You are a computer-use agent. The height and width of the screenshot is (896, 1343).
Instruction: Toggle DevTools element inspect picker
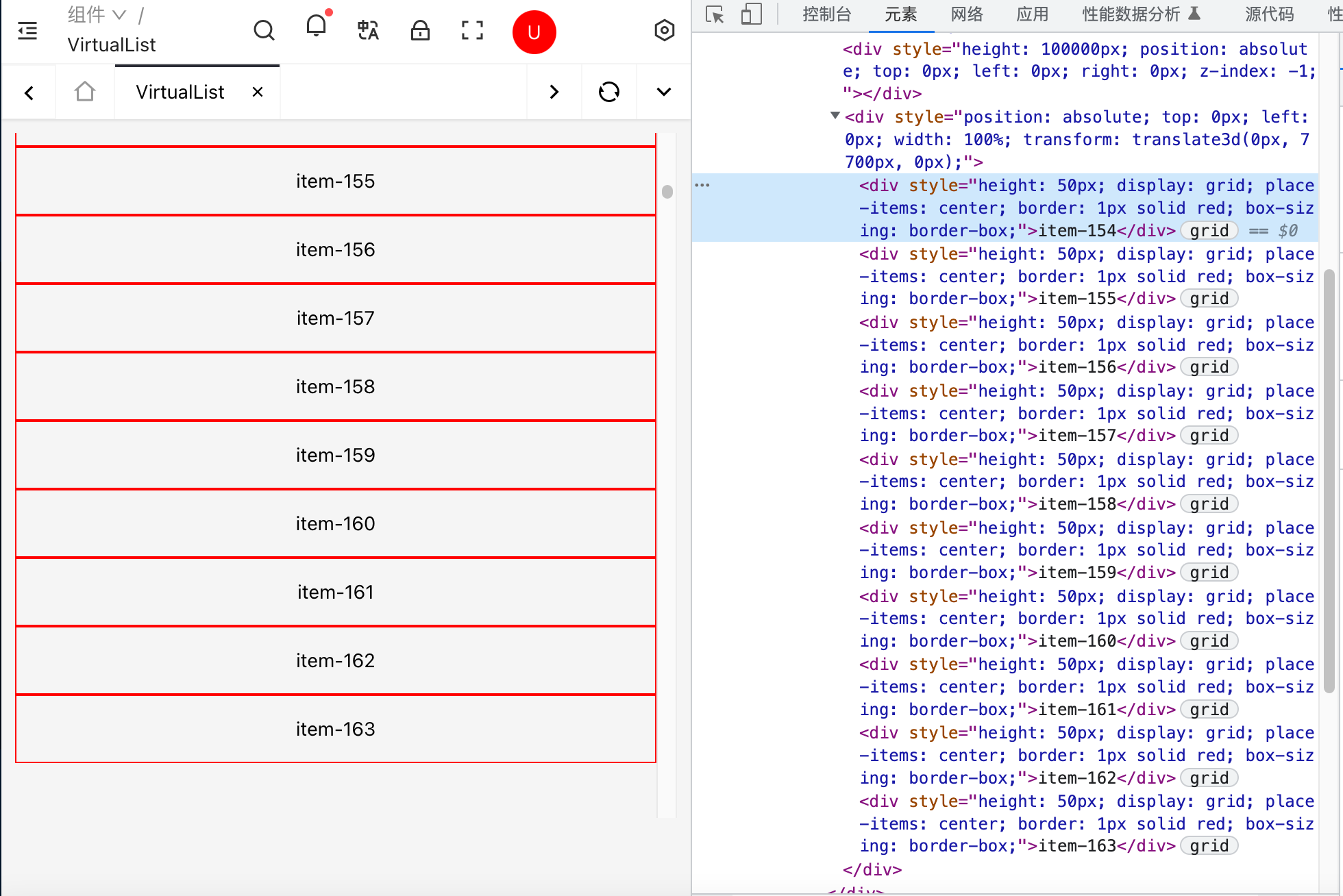[715, 14]
